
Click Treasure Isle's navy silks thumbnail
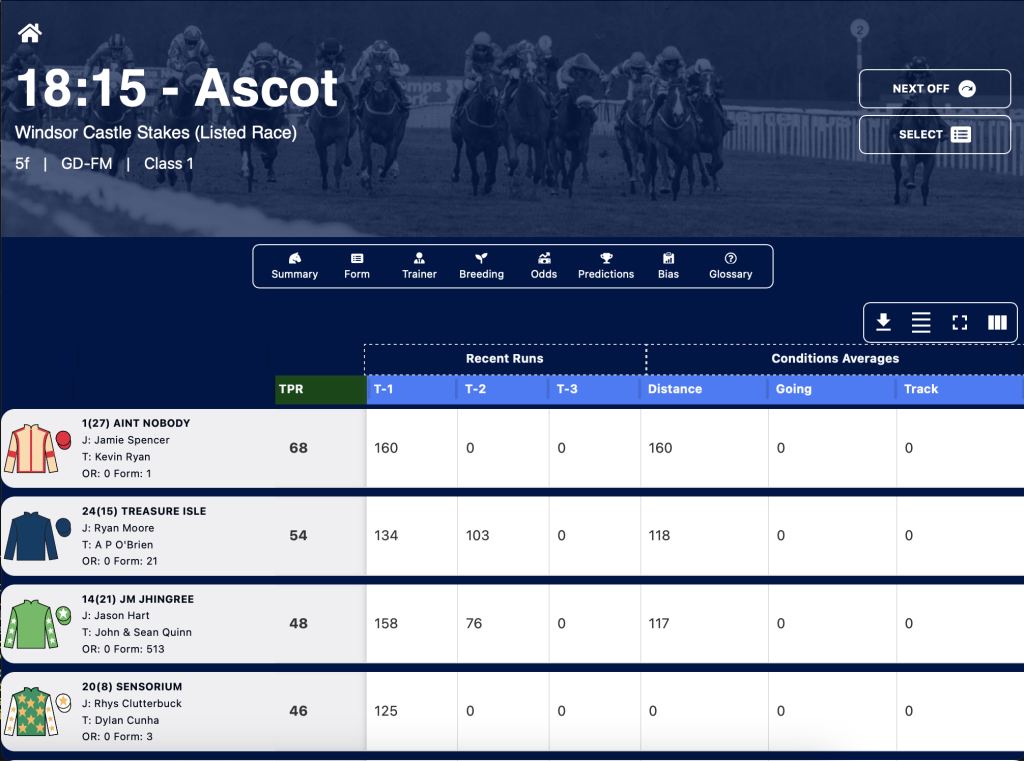pos(37,536)
